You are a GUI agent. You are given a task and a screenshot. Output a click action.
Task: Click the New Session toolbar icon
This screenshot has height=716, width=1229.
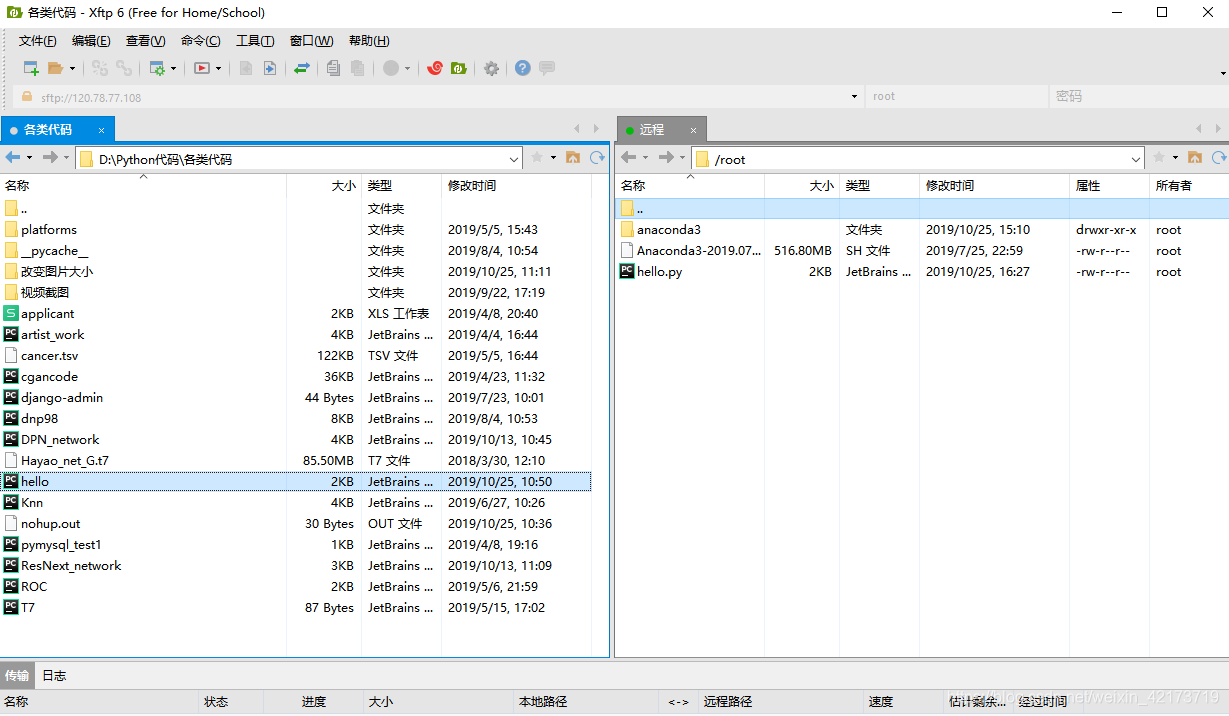coord(31,68)
